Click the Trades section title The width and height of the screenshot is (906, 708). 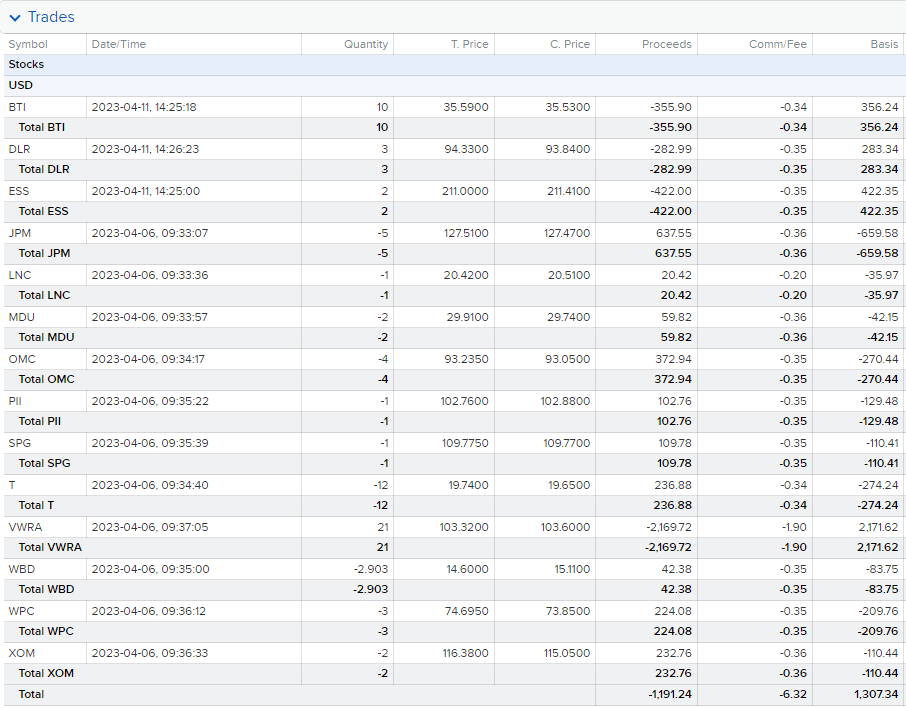coord(51,17)
